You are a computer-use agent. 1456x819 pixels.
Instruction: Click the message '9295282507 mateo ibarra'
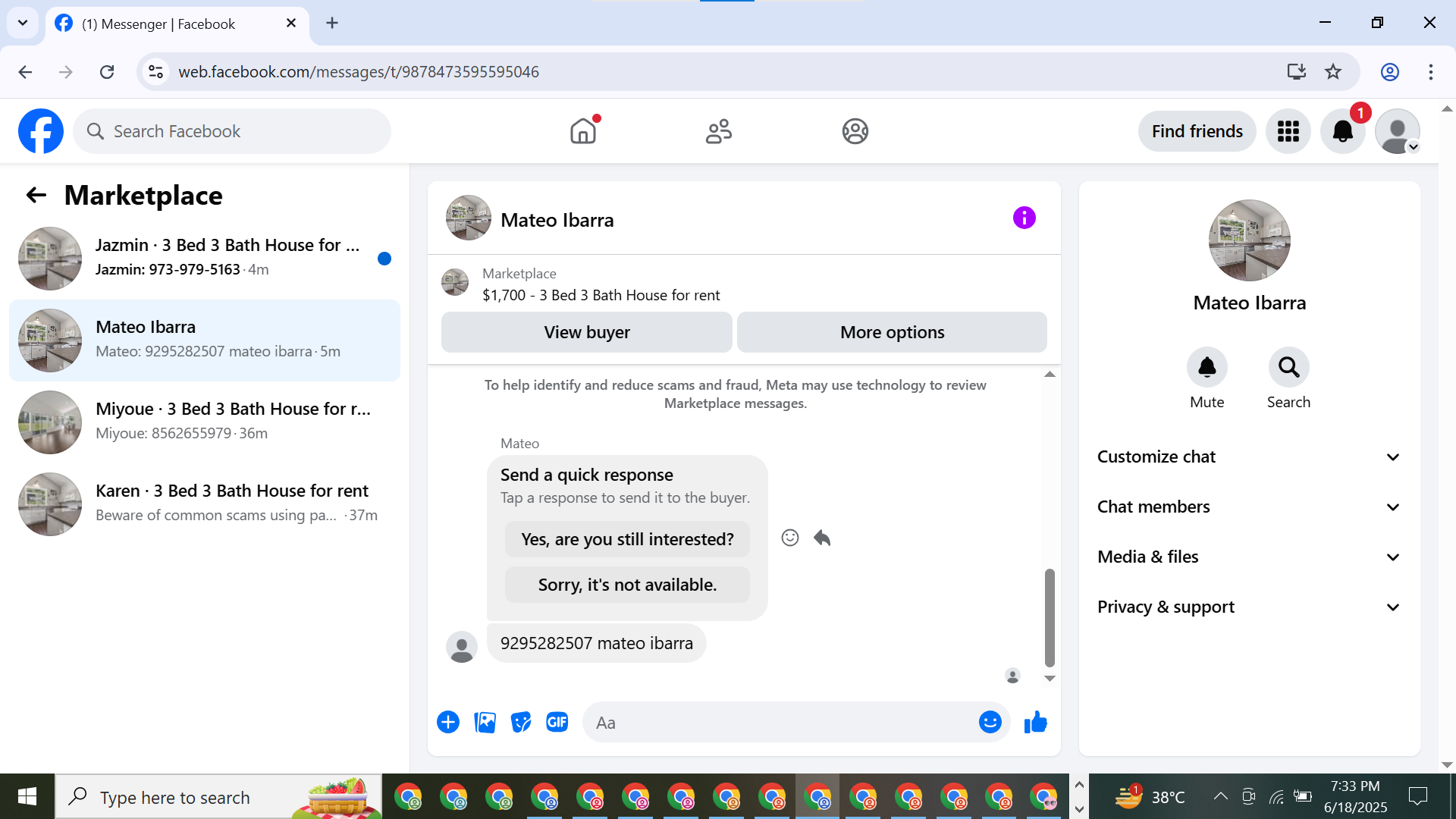click(596, 643)
